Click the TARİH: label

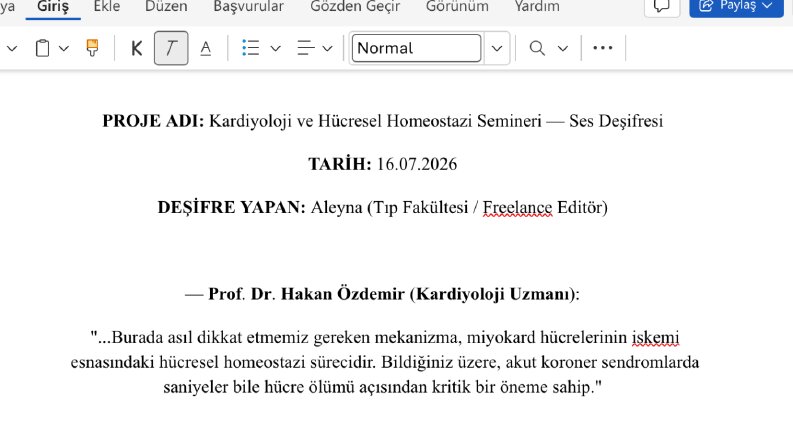pyautogui.click(x=340, y=164)
